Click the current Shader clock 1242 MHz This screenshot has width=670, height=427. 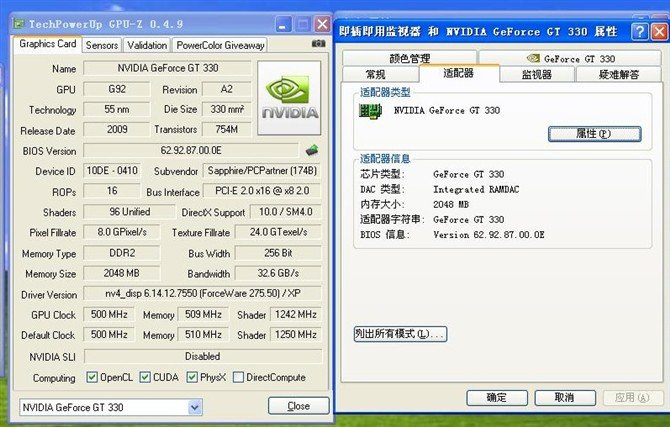(296, 315)
